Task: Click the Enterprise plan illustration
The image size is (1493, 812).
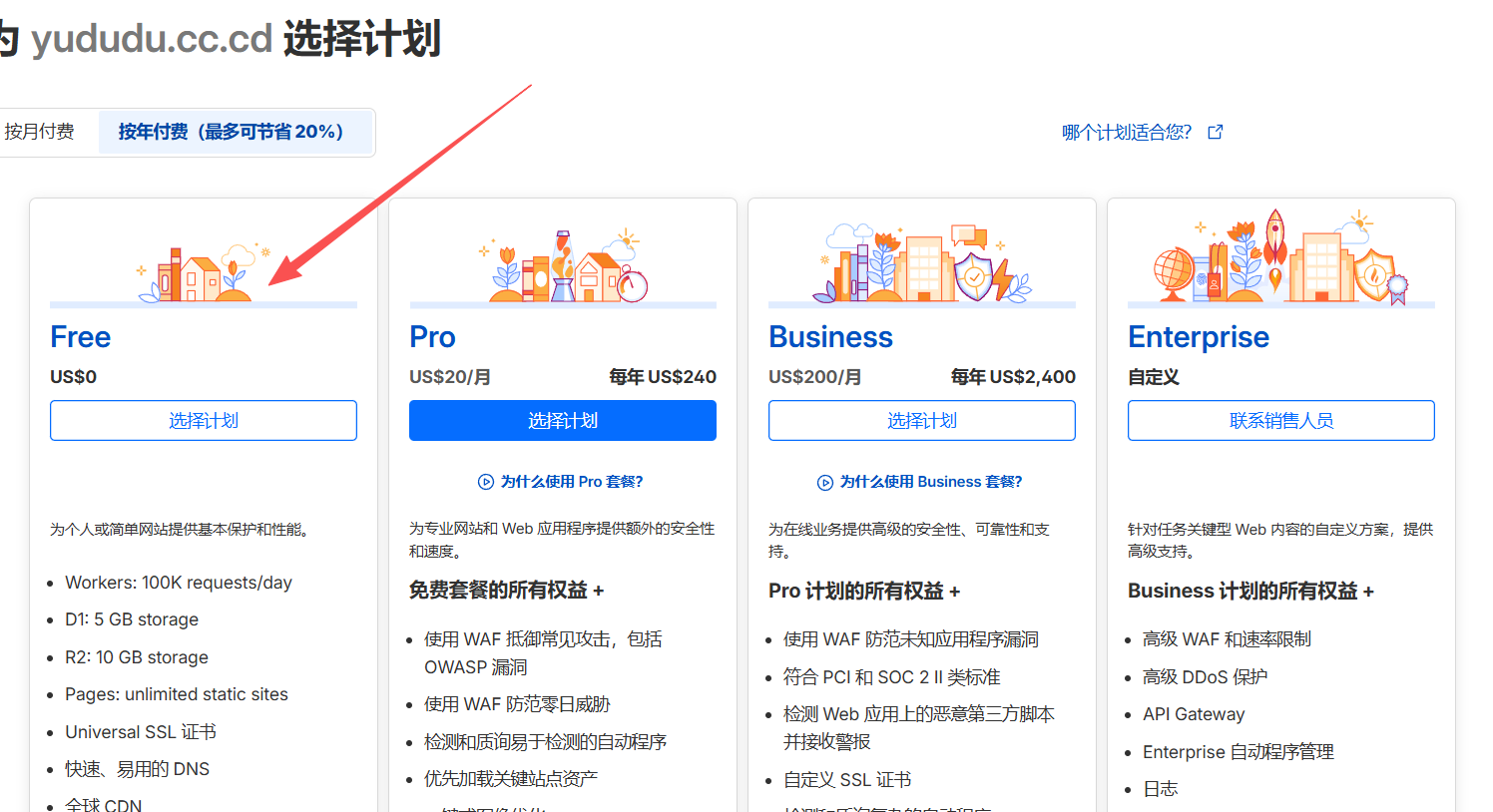Action: (x=1281, y=256)
